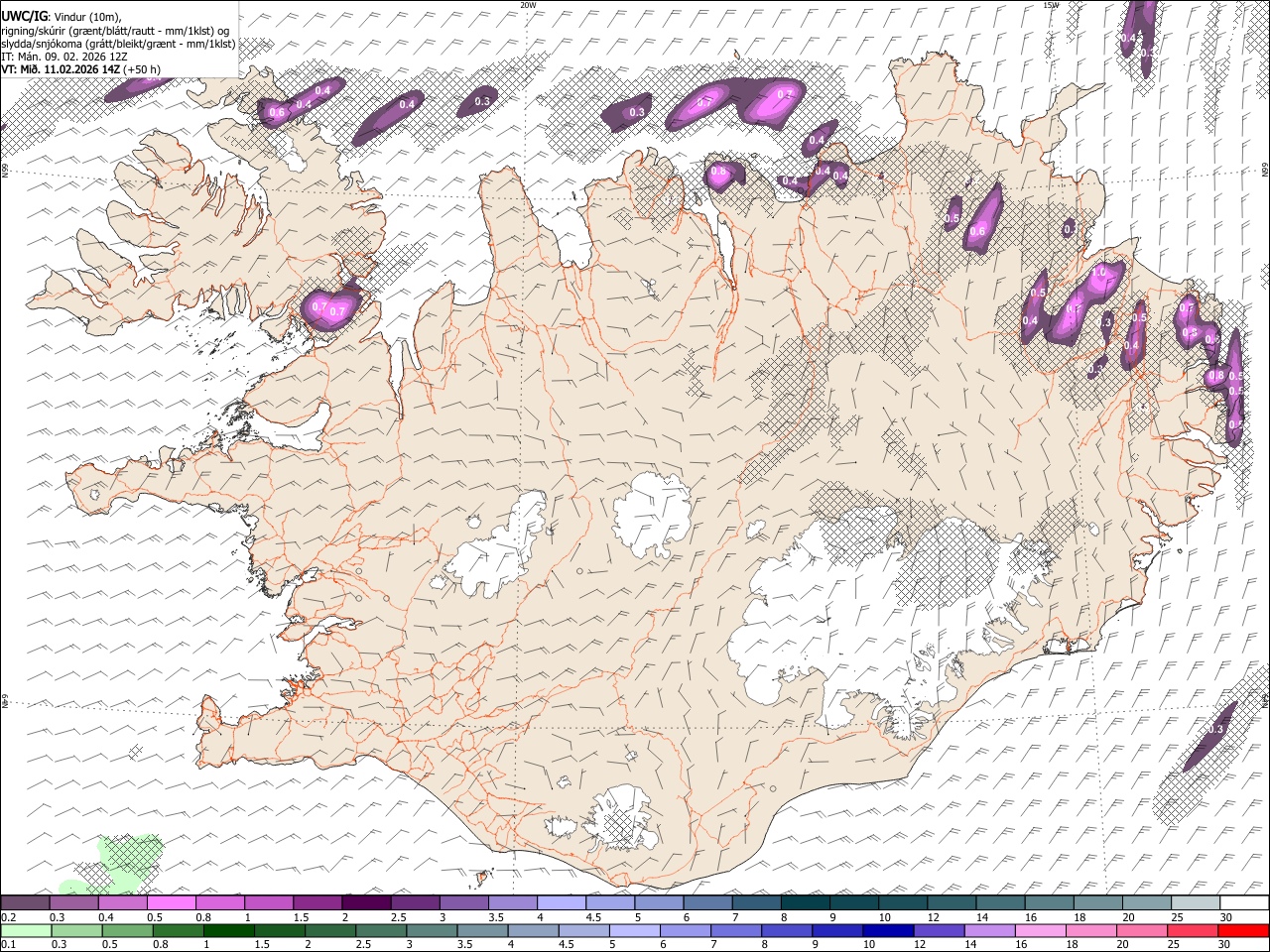Image resolution: width=1270 pixels, height=952 pixels.
Task: Click the '0.1' label in the rain legend
Action: pyautogui.click(x=8, y=944)
